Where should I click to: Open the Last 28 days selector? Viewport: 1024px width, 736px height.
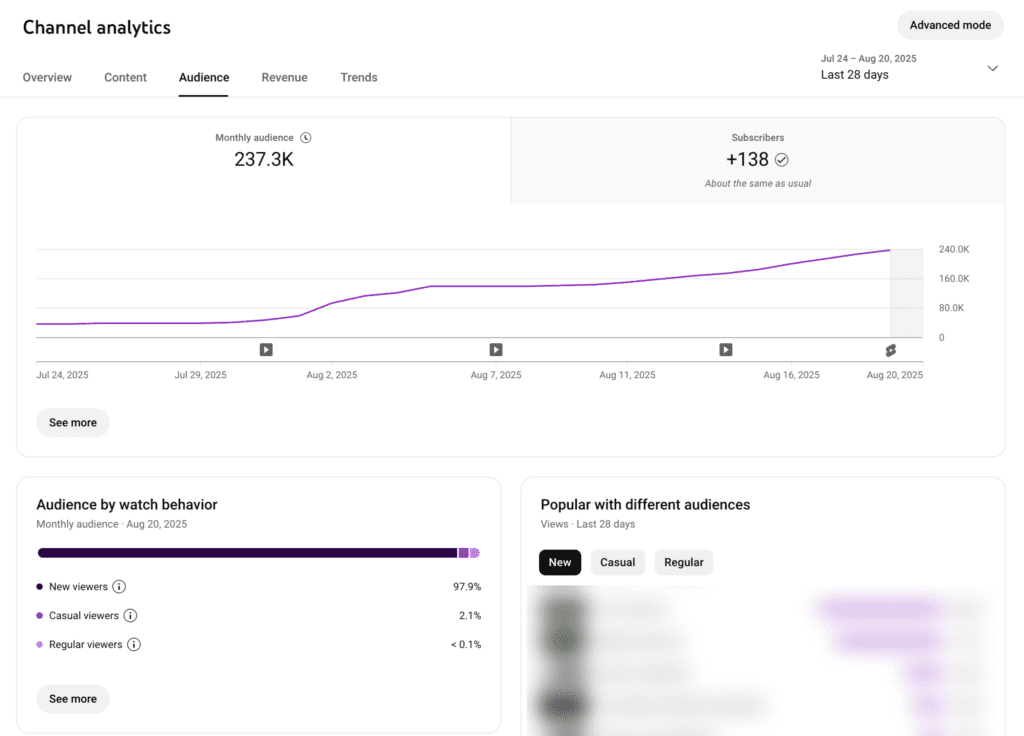pyautogui.click(x=910, y=67)
